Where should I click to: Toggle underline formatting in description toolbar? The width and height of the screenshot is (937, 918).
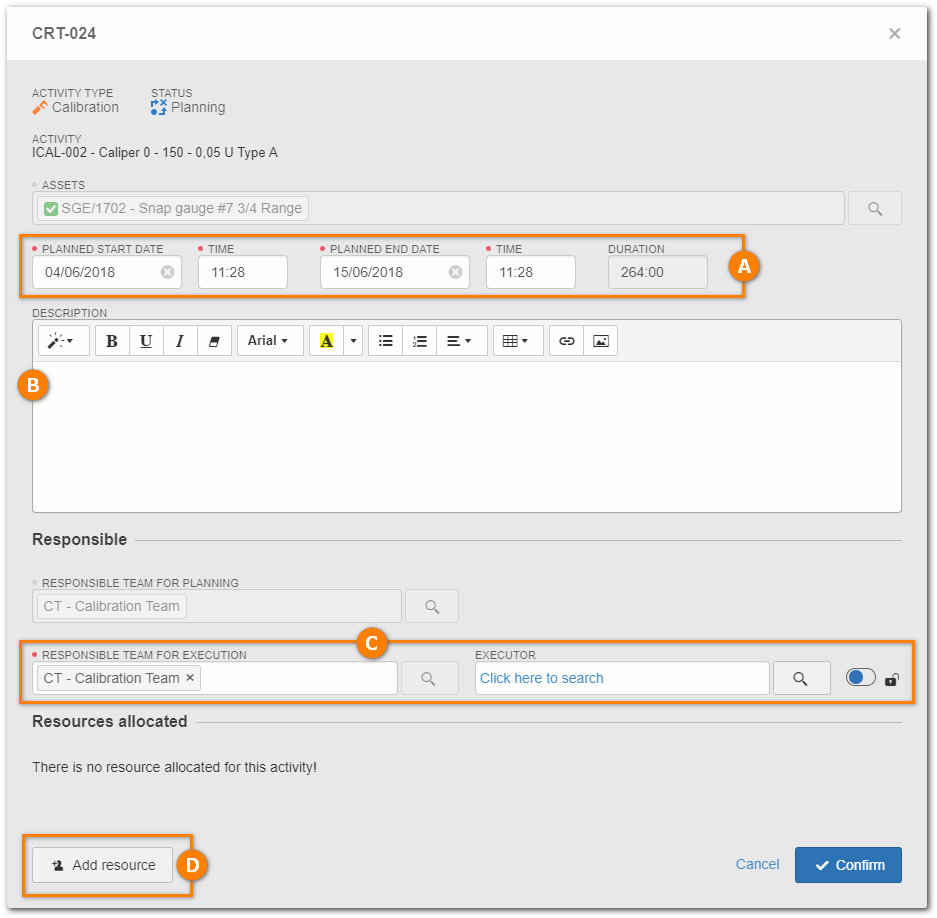[146, 341]
